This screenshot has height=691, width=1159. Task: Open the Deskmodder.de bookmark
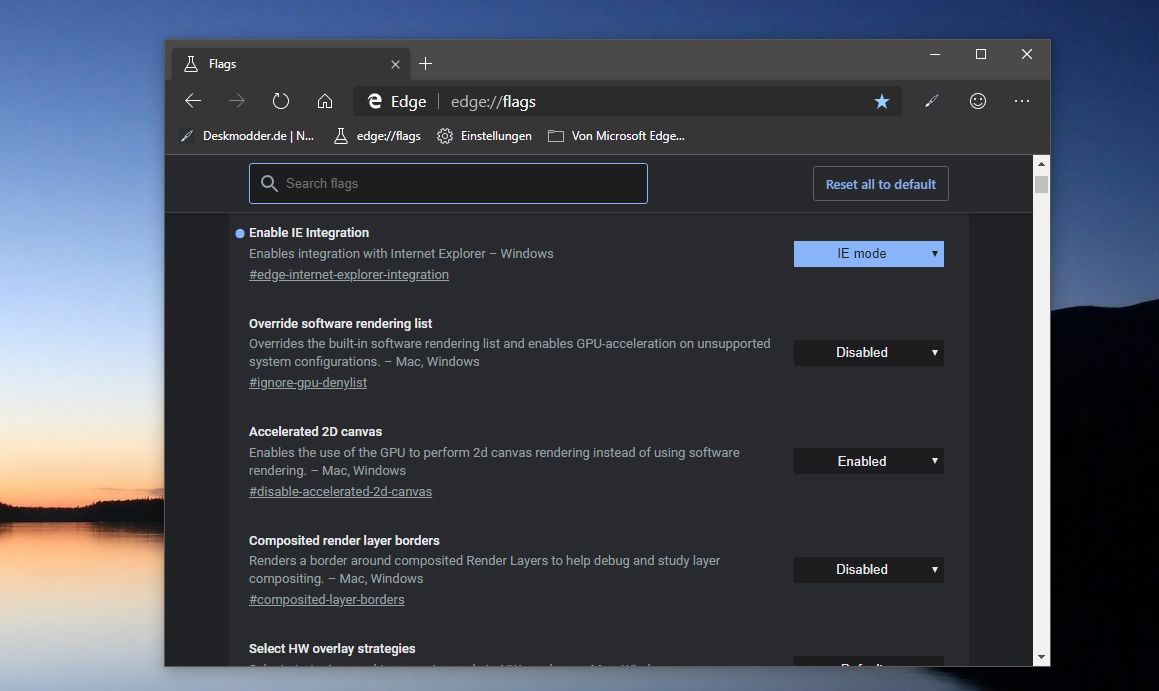pyautogui.click(x=248, y=136)
